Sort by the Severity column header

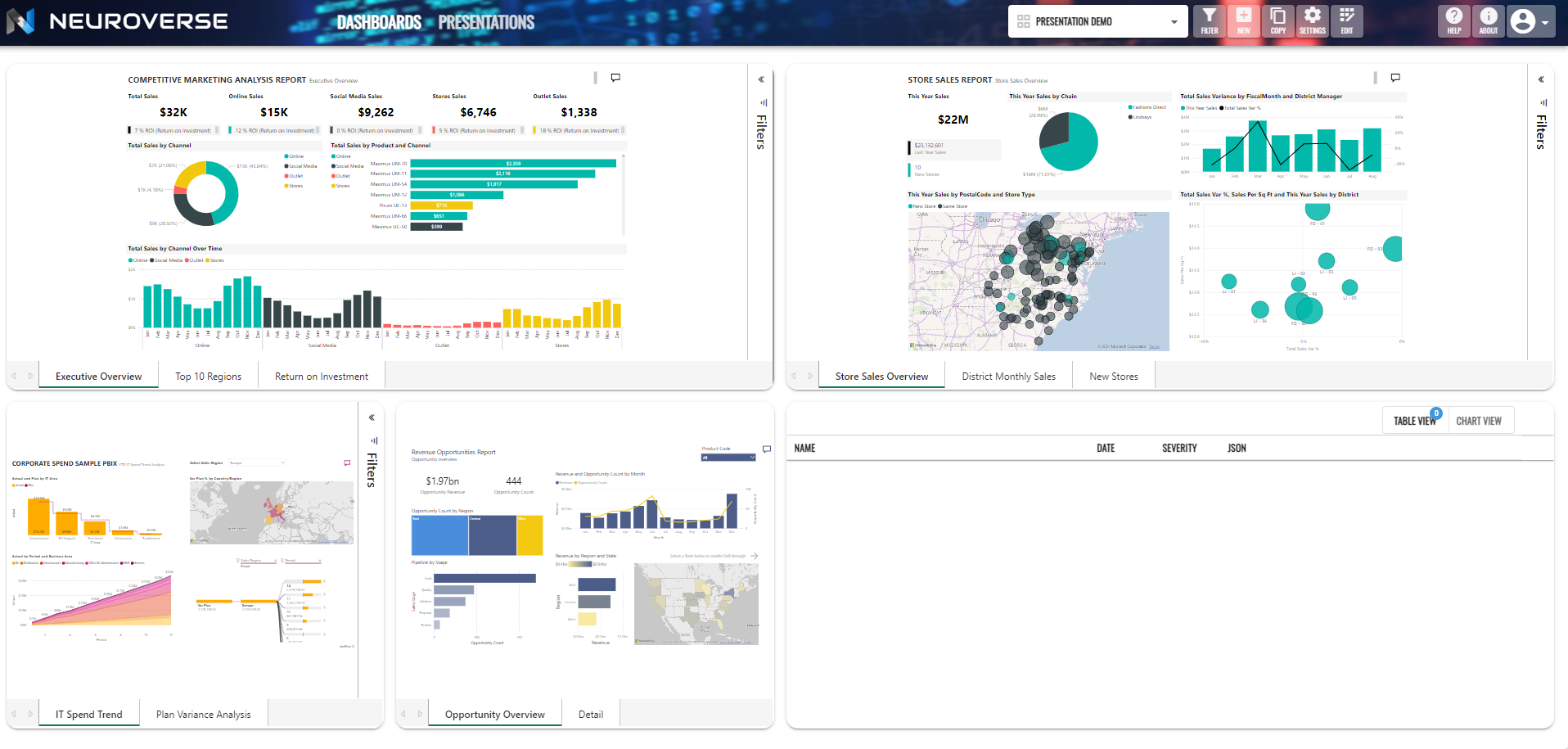(x=1178, y=449)
